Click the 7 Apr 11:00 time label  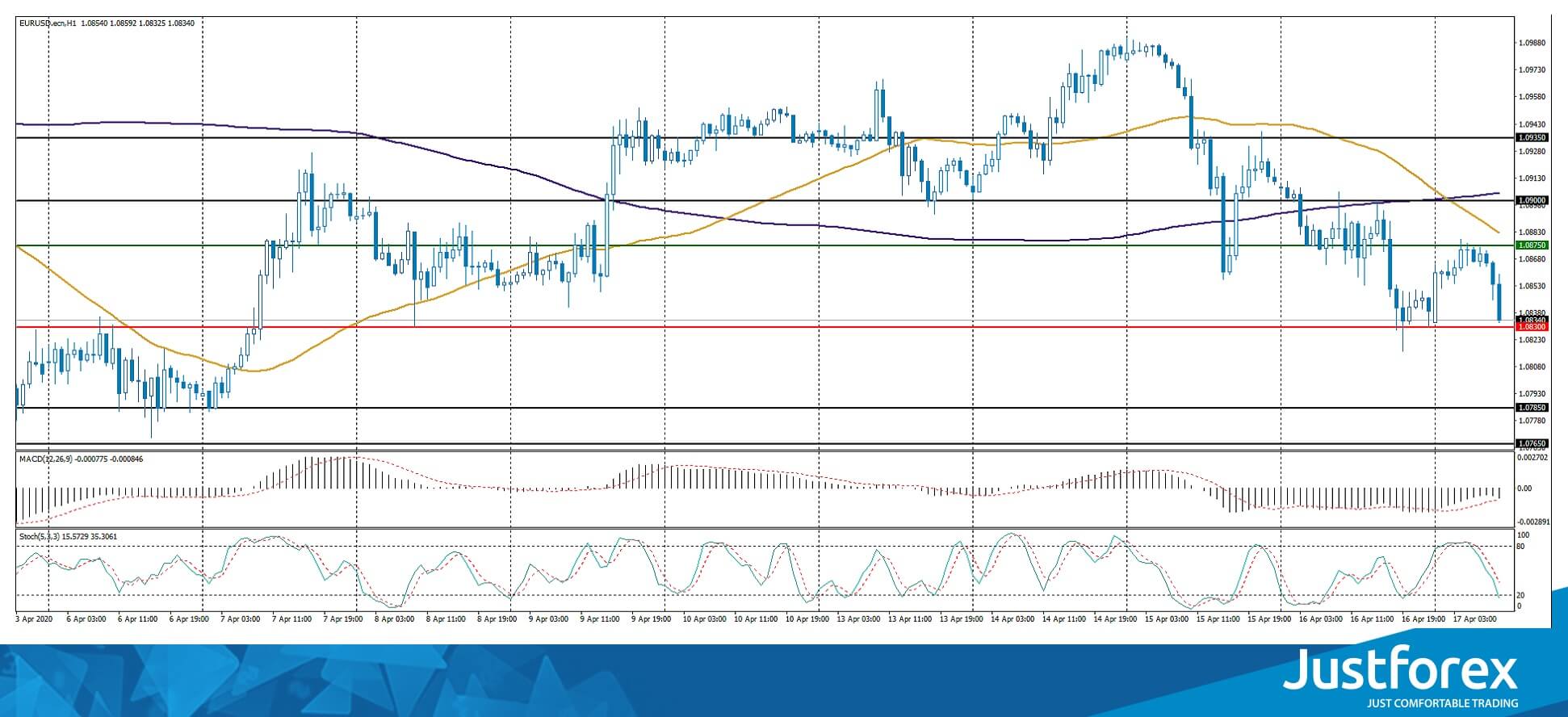(292, 619)
